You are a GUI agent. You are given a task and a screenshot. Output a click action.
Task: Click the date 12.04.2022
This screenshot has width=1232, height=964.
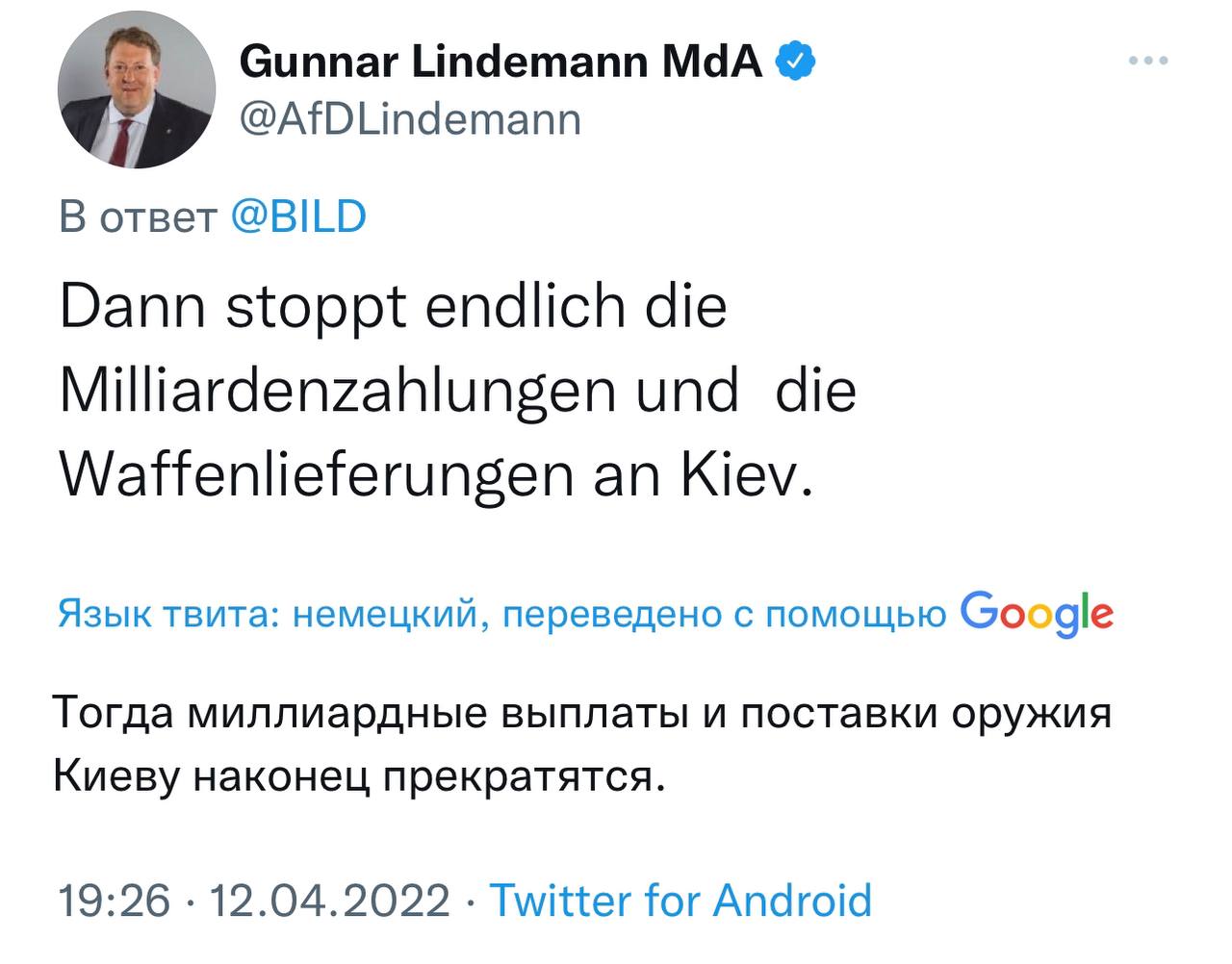click(328, 901)
